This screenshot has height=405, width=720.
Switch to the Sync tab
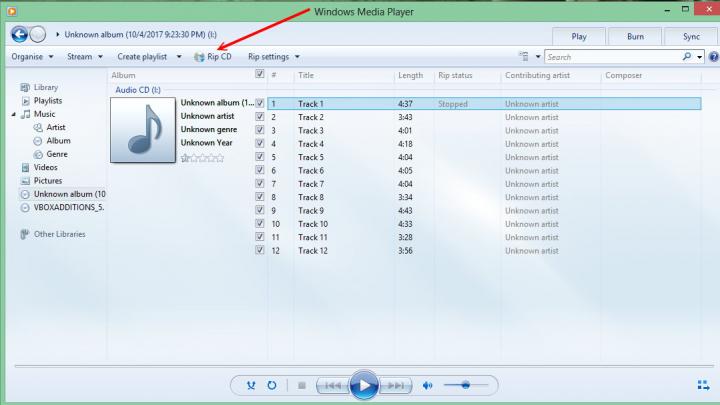[691, 36]
